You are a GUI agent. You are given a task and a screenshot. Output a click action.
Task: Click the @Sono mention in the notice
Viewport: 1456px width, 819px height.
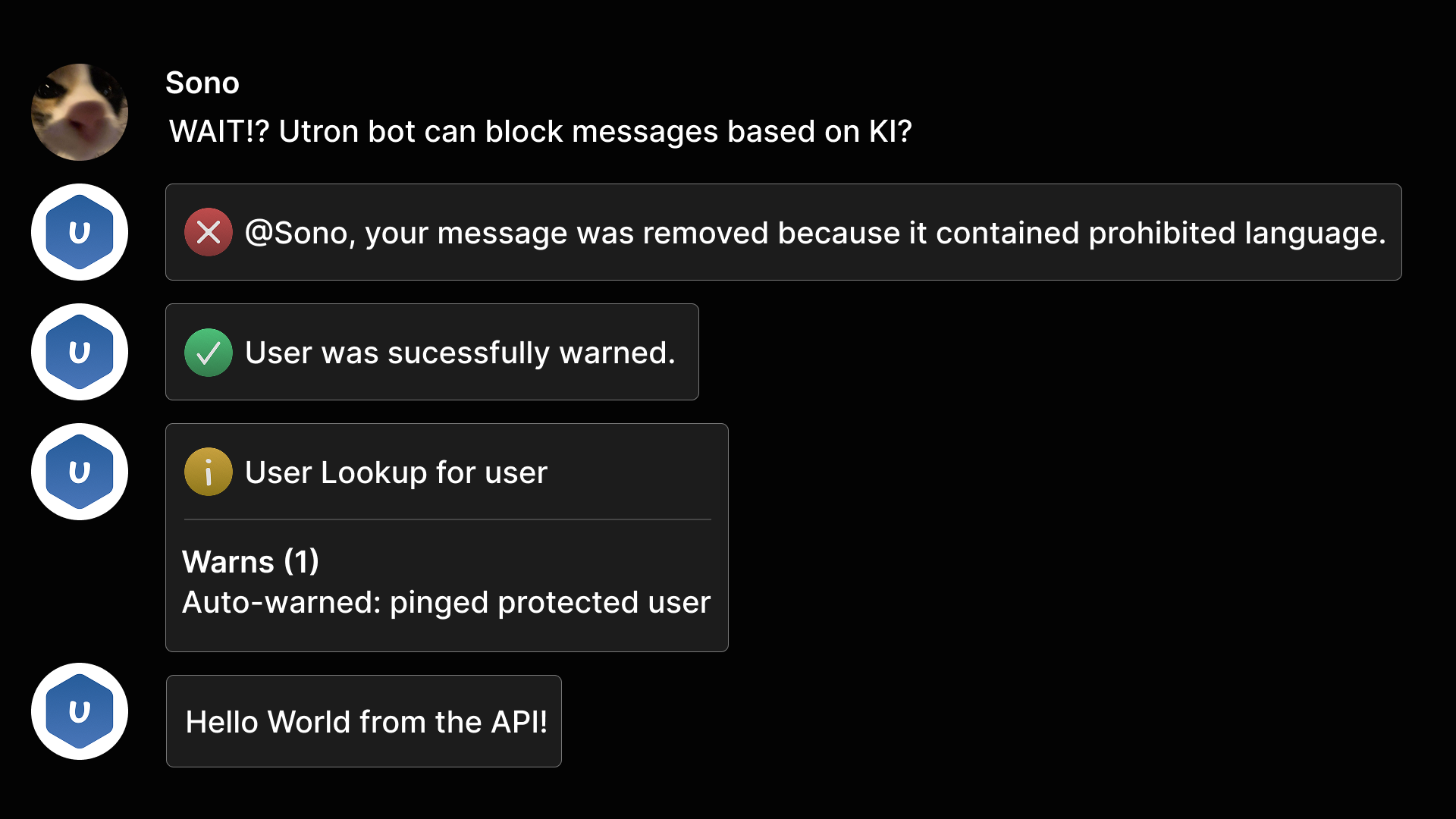tap(297, 233)
